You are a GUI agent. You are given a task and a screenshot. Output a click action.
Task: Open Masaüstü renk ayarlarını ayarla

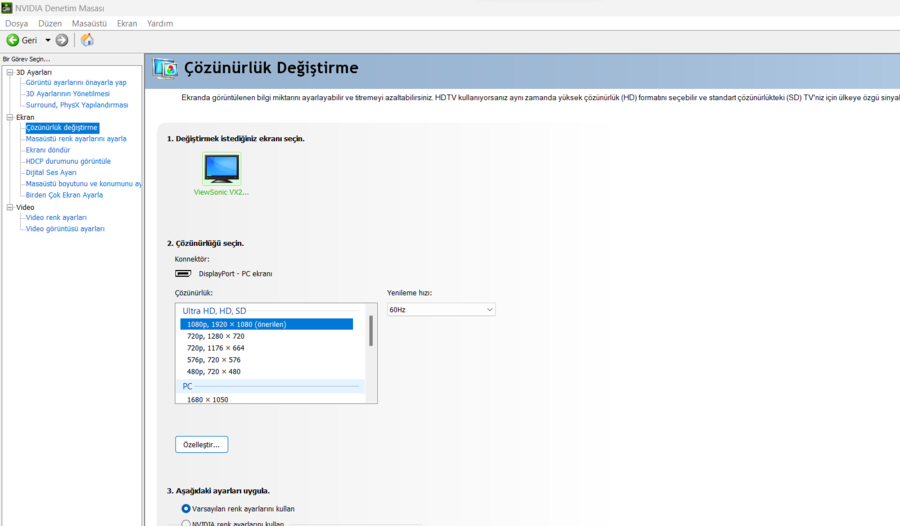click(76, 139)
